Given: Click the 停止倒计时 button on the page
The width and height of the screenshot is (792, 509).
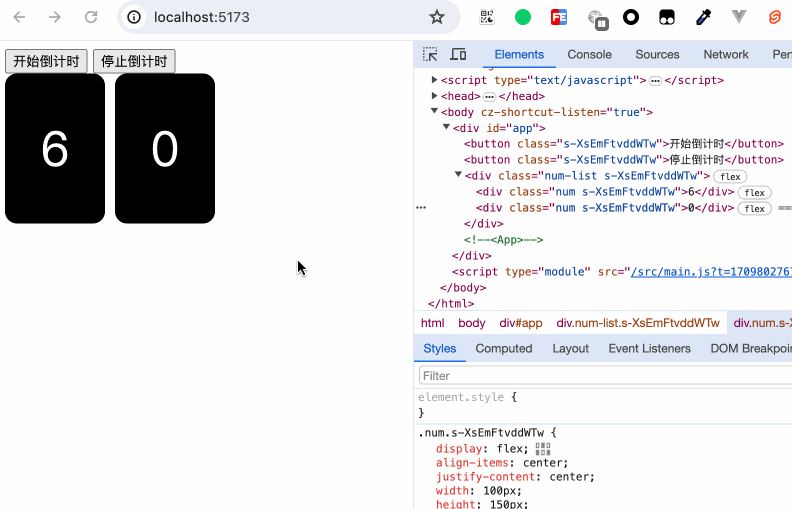Looking at the screenshot, I should coord(134,61).
